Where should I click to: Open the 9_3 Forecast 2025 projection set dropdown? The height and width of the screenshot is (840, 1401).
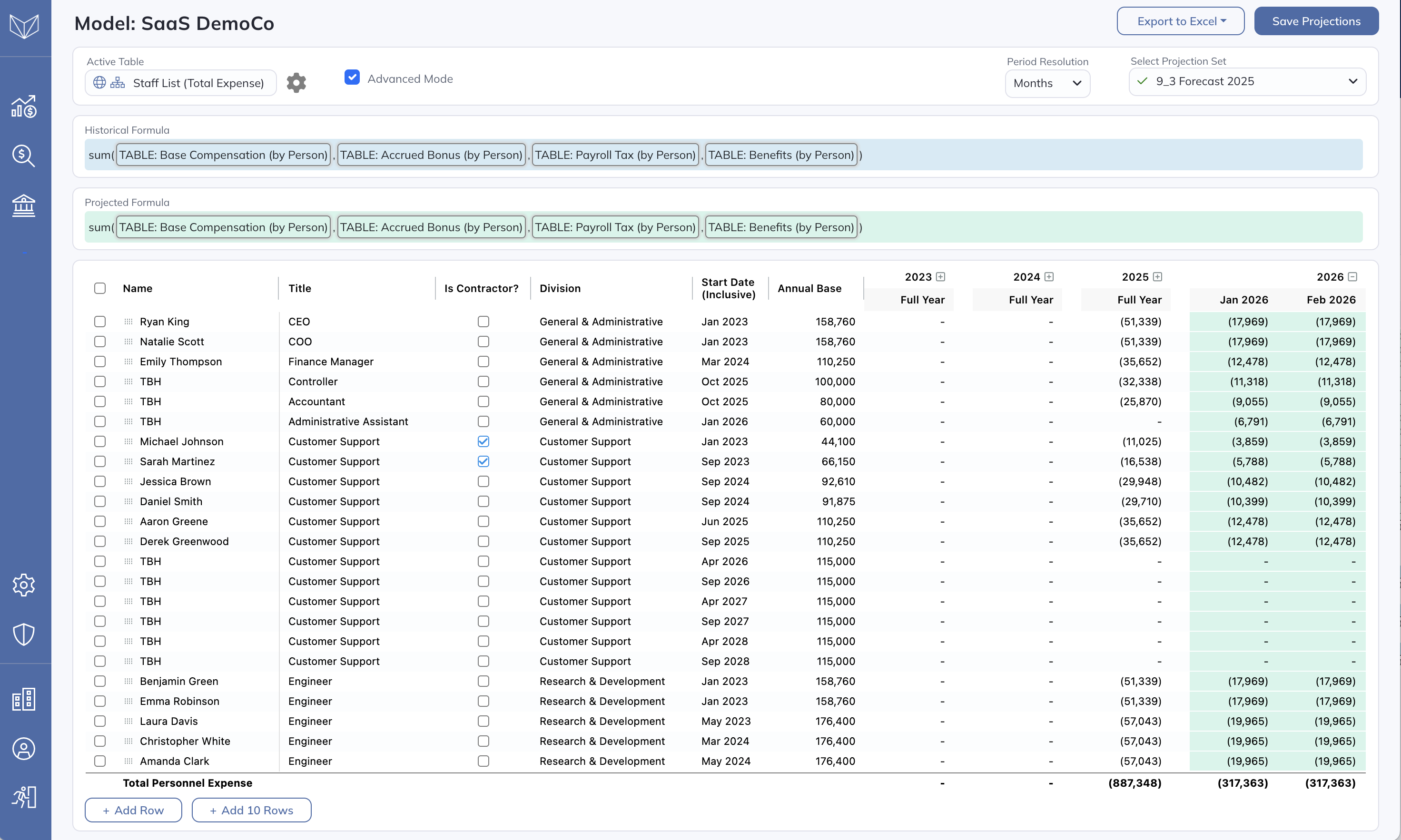coord(1247,81)
